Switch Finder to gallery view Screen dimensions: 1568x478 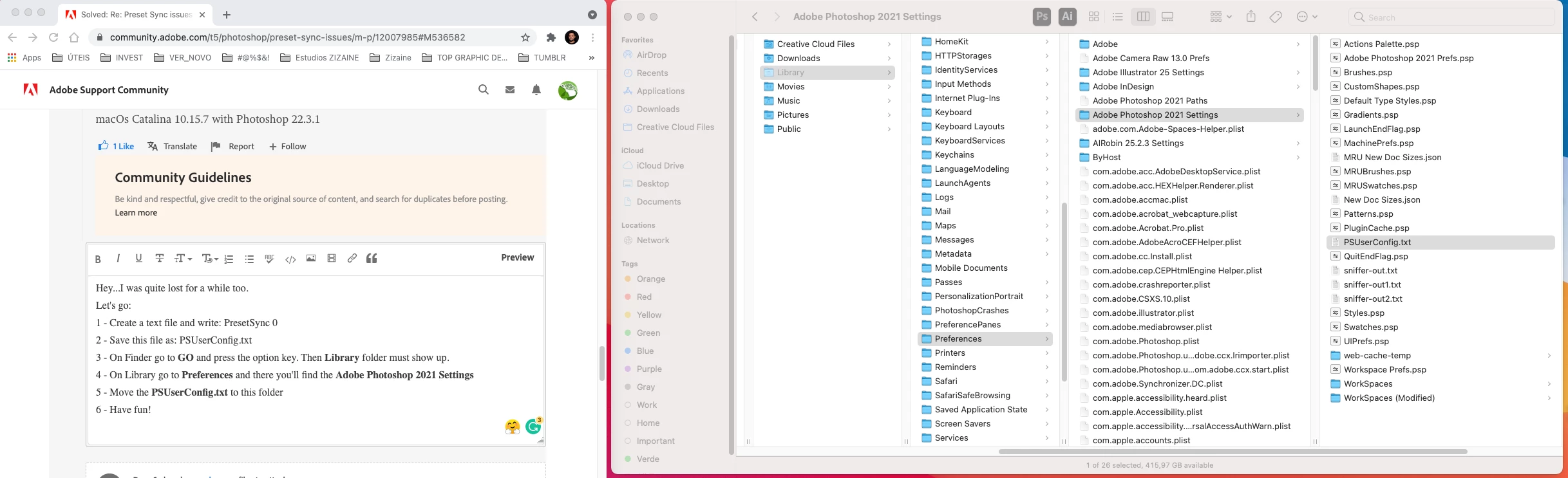[x=1167, y=17]
